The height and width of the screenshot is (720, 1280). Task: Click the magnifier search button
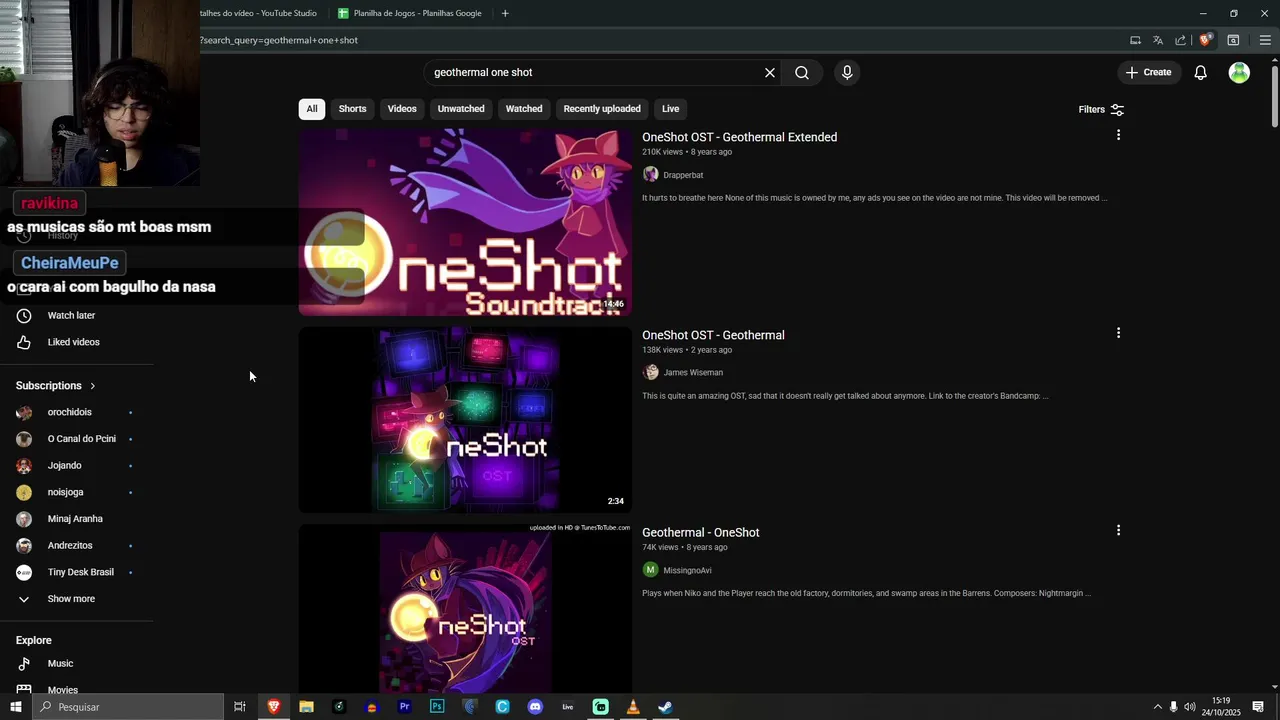(802, 72)
